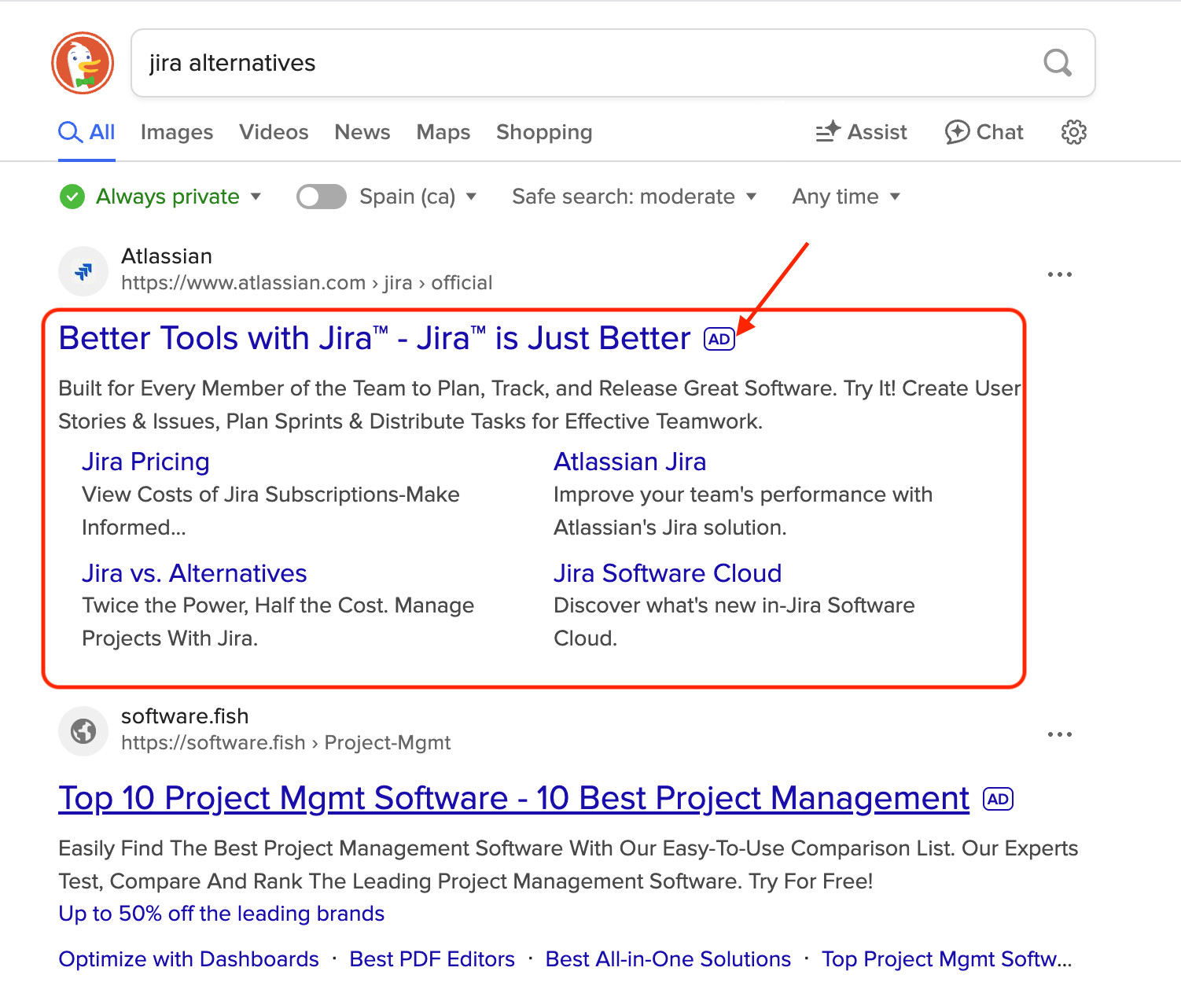Switch to the Images tab
The image size is (1181, 1008).
click(x=177, y=132)
